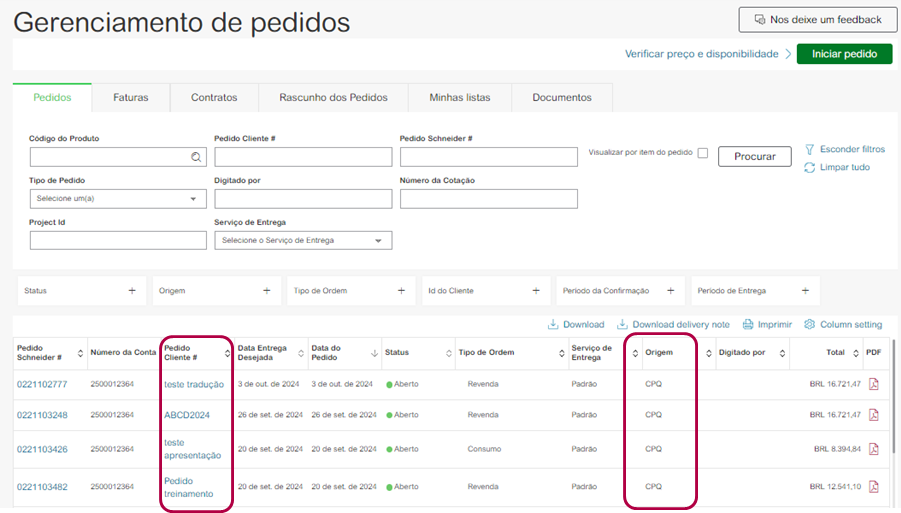Click the Número da Cotação input field
This screenshot has height=513, width=901.
point(489,199)
